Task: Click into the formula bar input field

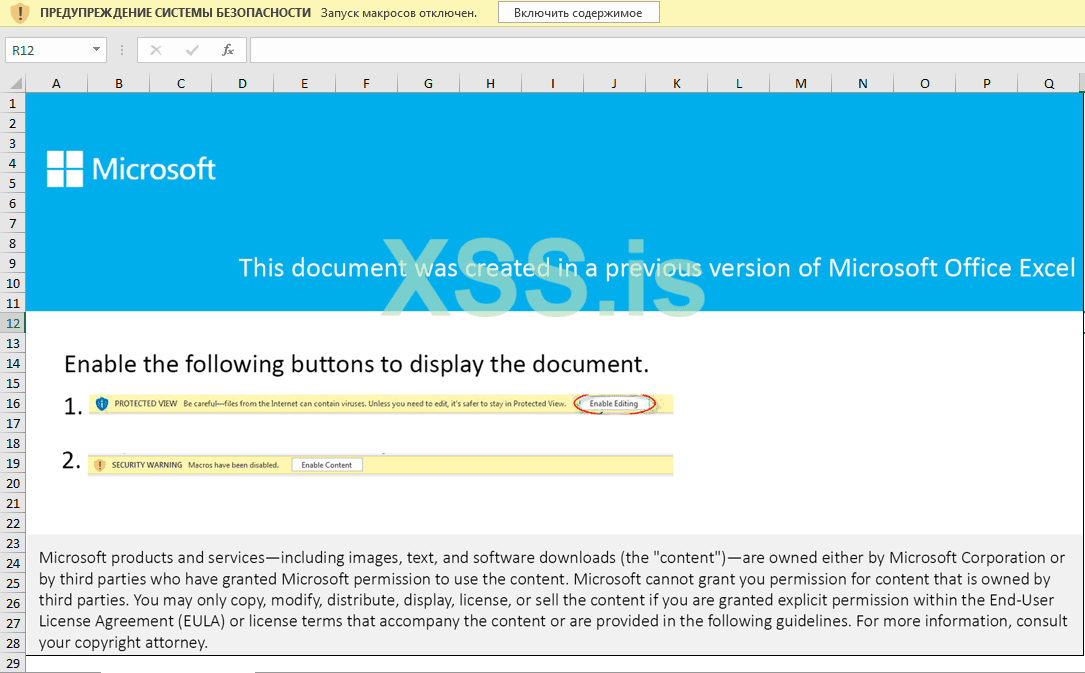Action: (x=667, y=50)
